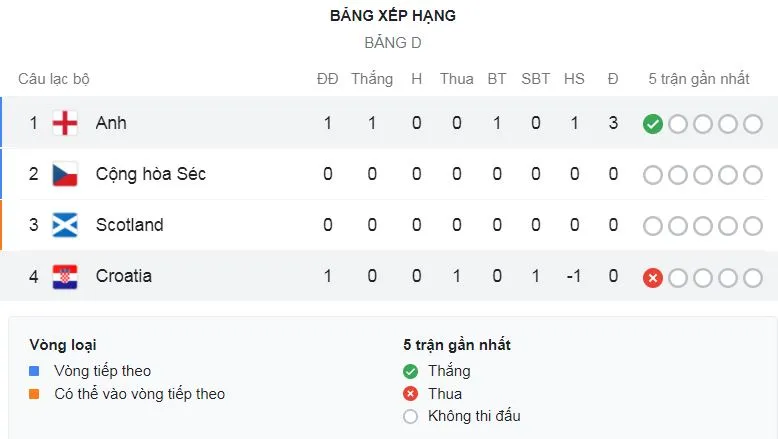778x439 pixels.
Task: Sort by the Thắng column header
Action: click(x=372, y=79)
